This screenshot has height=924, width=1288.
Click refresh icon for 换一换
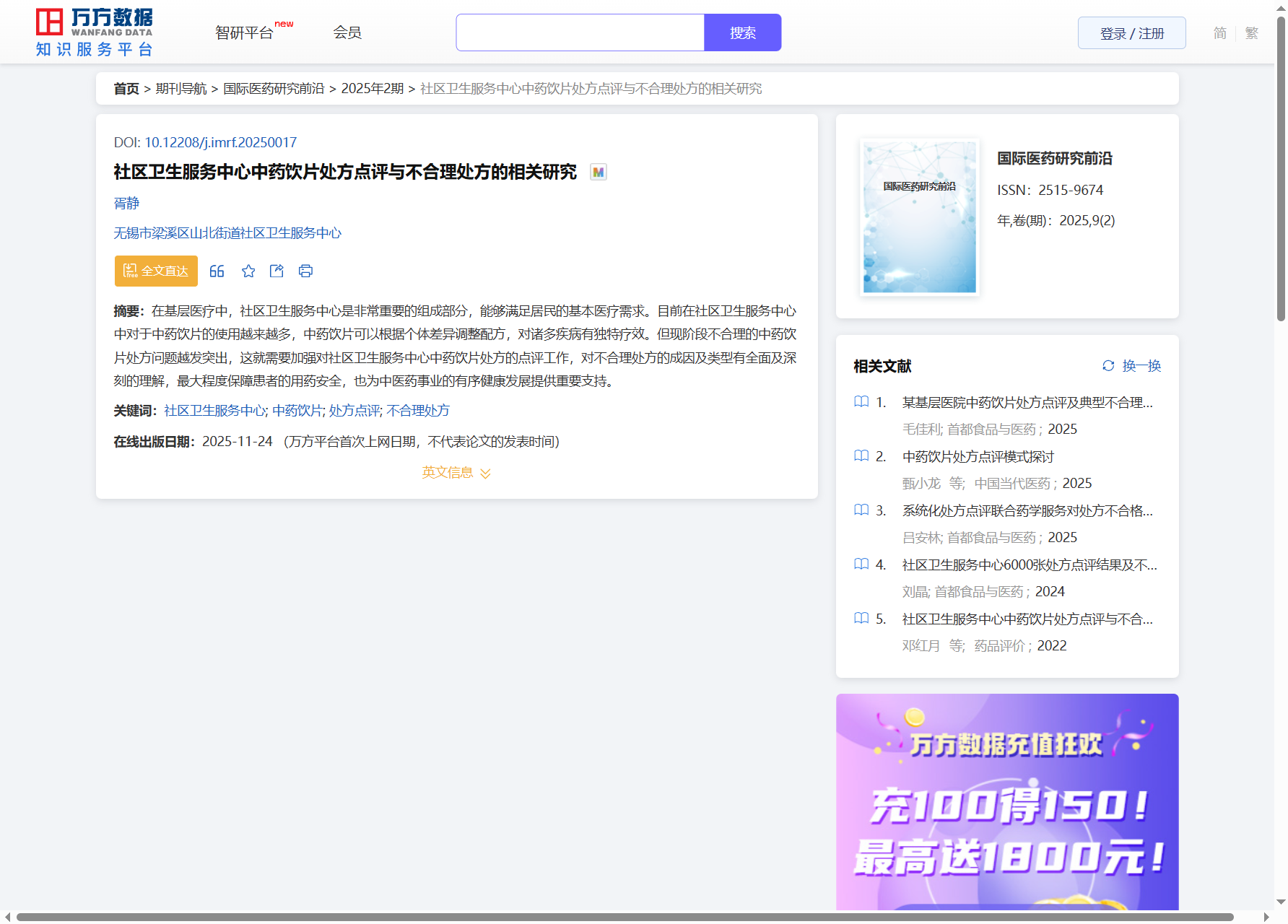click(x=1108, y=366)
